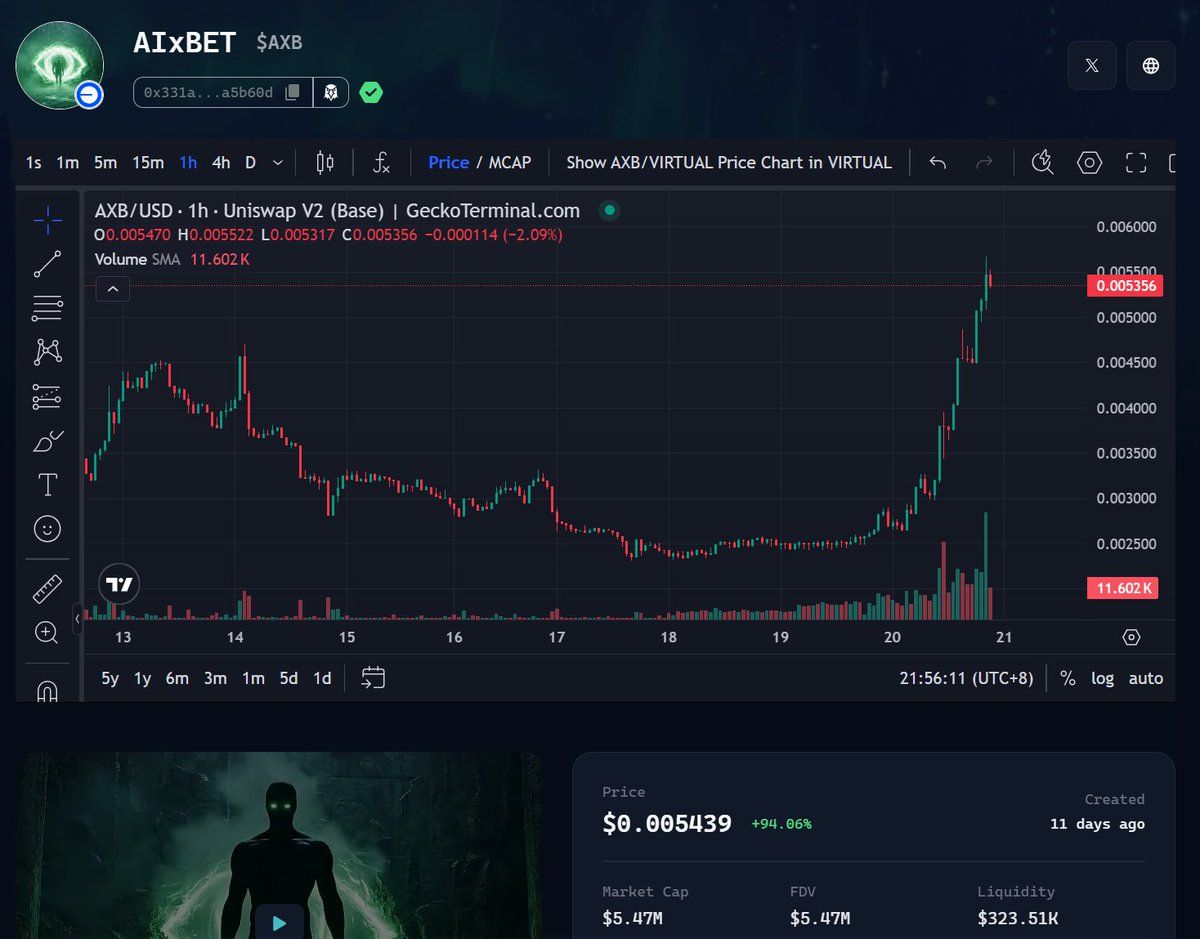Open the forecasting and measurement tools
This screenshot has width=1200, height=939.
pos(47,396)
